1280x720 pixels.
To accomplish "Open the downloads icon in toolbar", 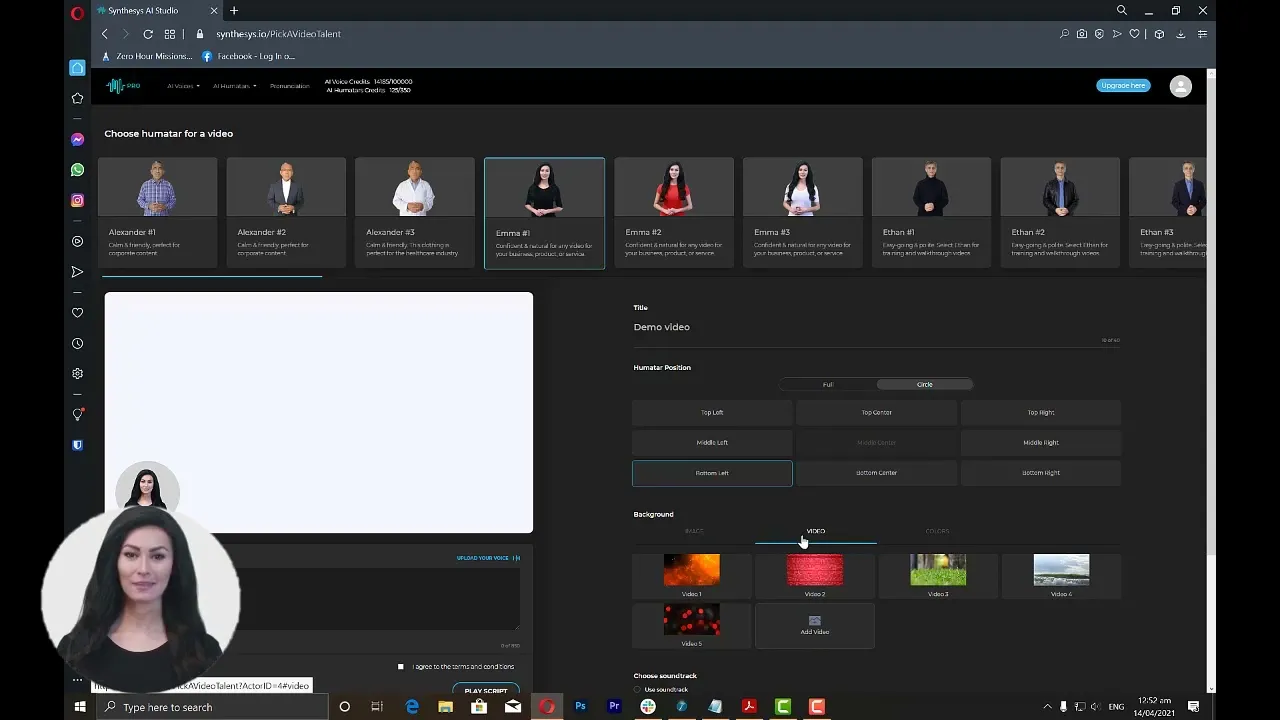I will pos(1181,34).
